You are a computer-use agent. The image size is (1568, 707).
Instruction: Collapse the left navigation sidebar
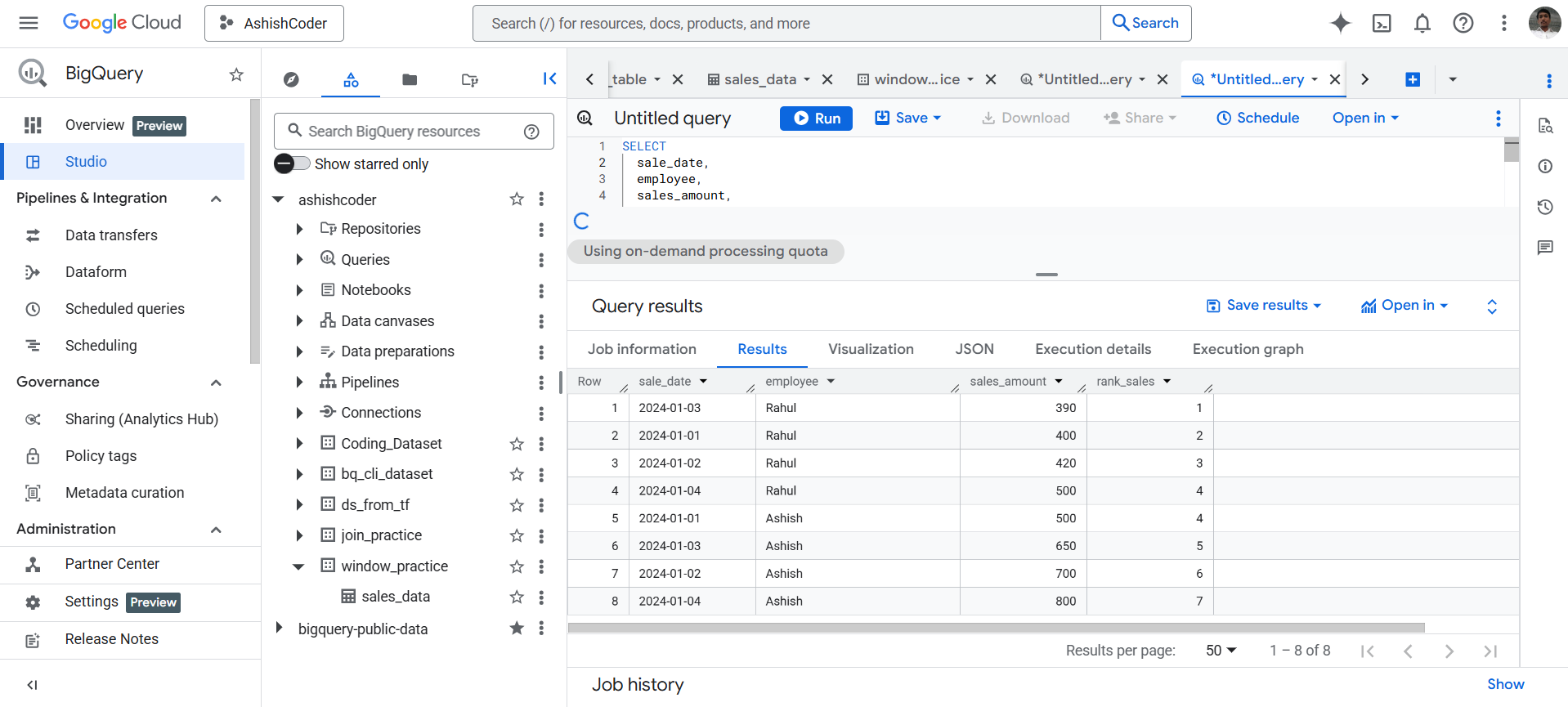(33, 685)
